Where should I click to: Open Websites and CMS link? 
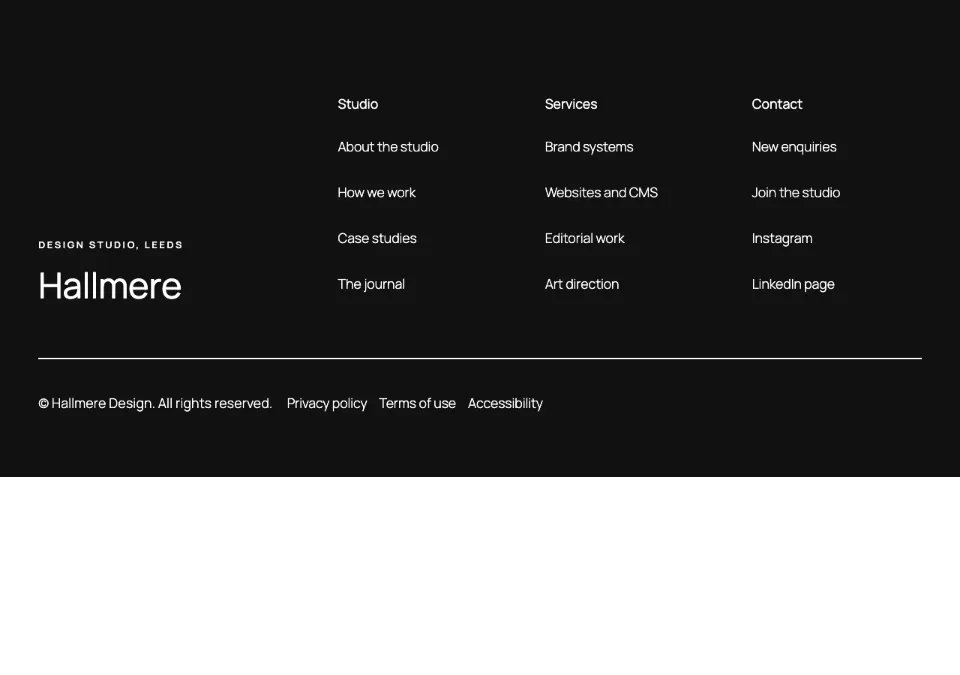[x=601, y=192]
